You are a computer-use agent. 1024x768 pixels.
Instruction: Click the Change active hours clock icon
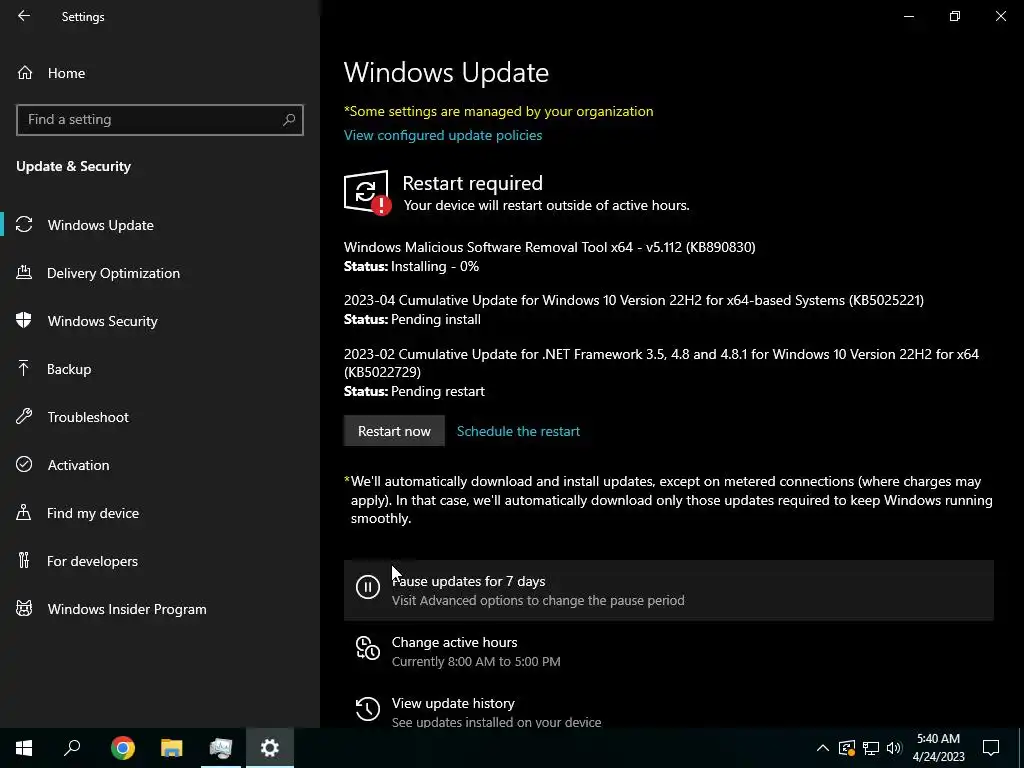368,648
